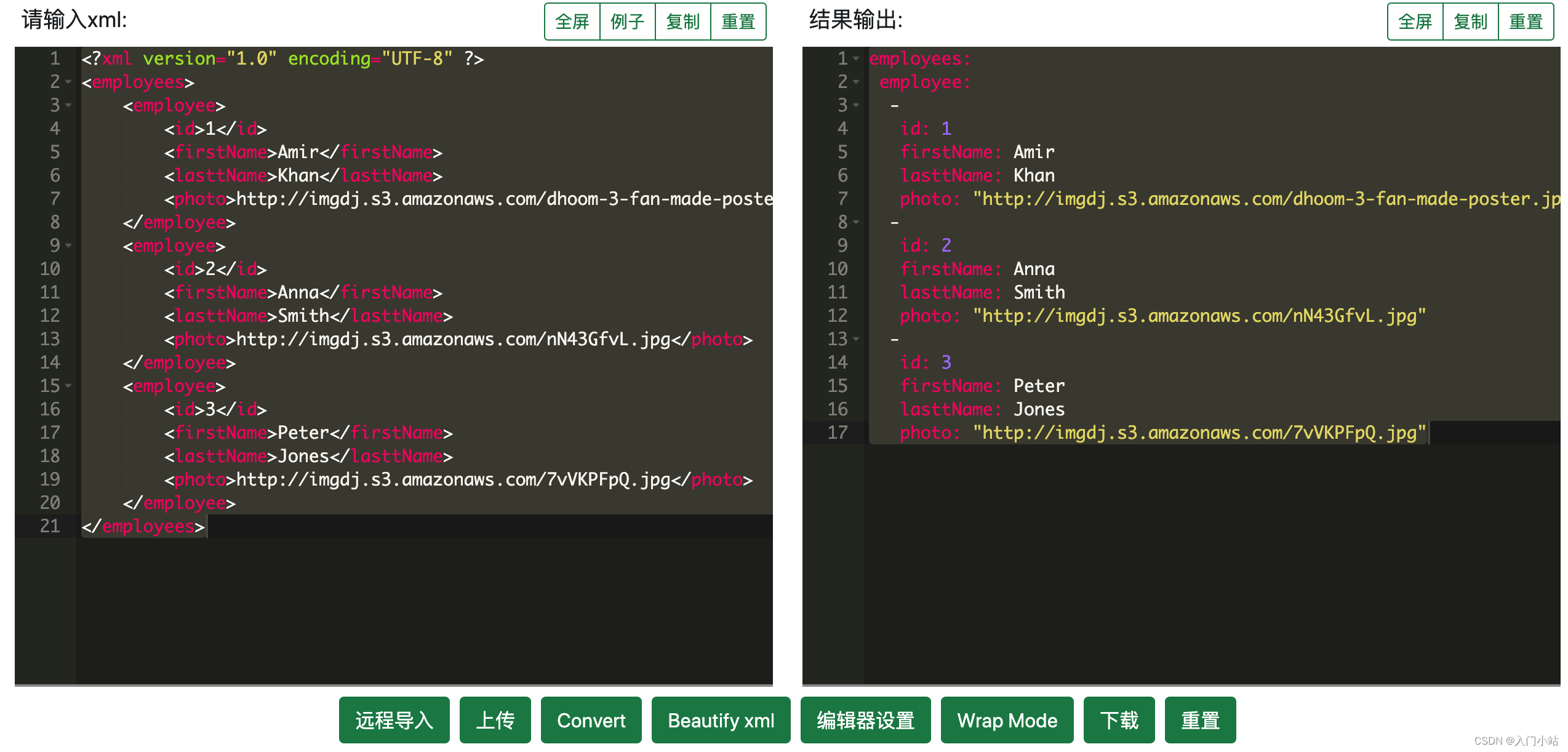
Task: Click the 上传 upload button
Action: tap(495, 720)
